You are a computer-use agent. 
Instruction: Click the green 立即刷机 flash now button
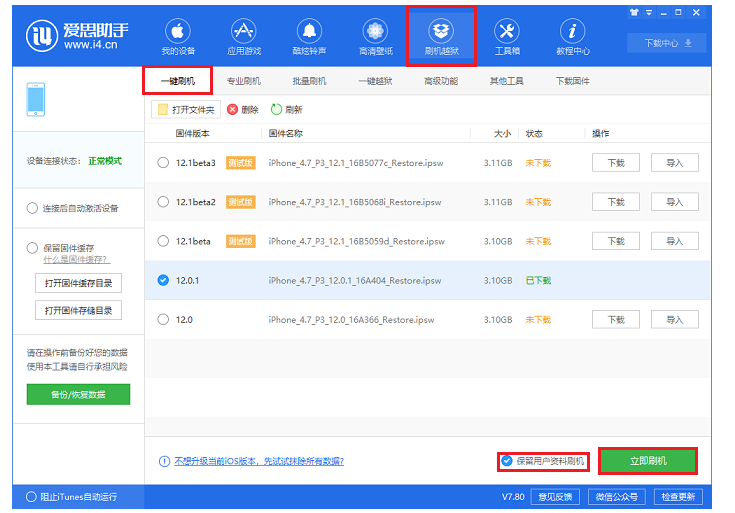pos(648,461)
